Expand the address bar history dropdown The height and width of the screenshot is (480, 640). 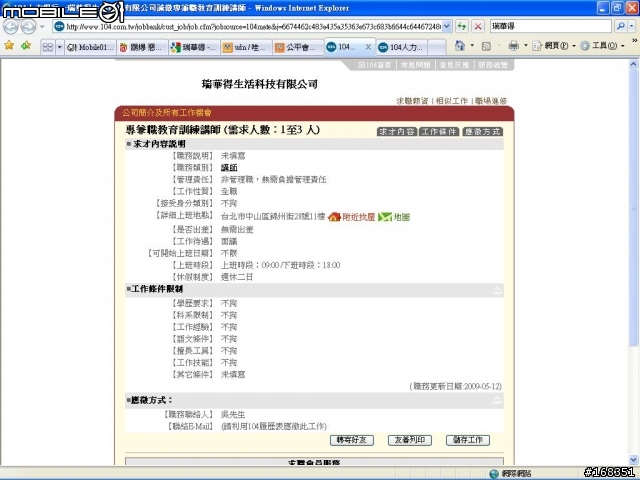[447, 27]
